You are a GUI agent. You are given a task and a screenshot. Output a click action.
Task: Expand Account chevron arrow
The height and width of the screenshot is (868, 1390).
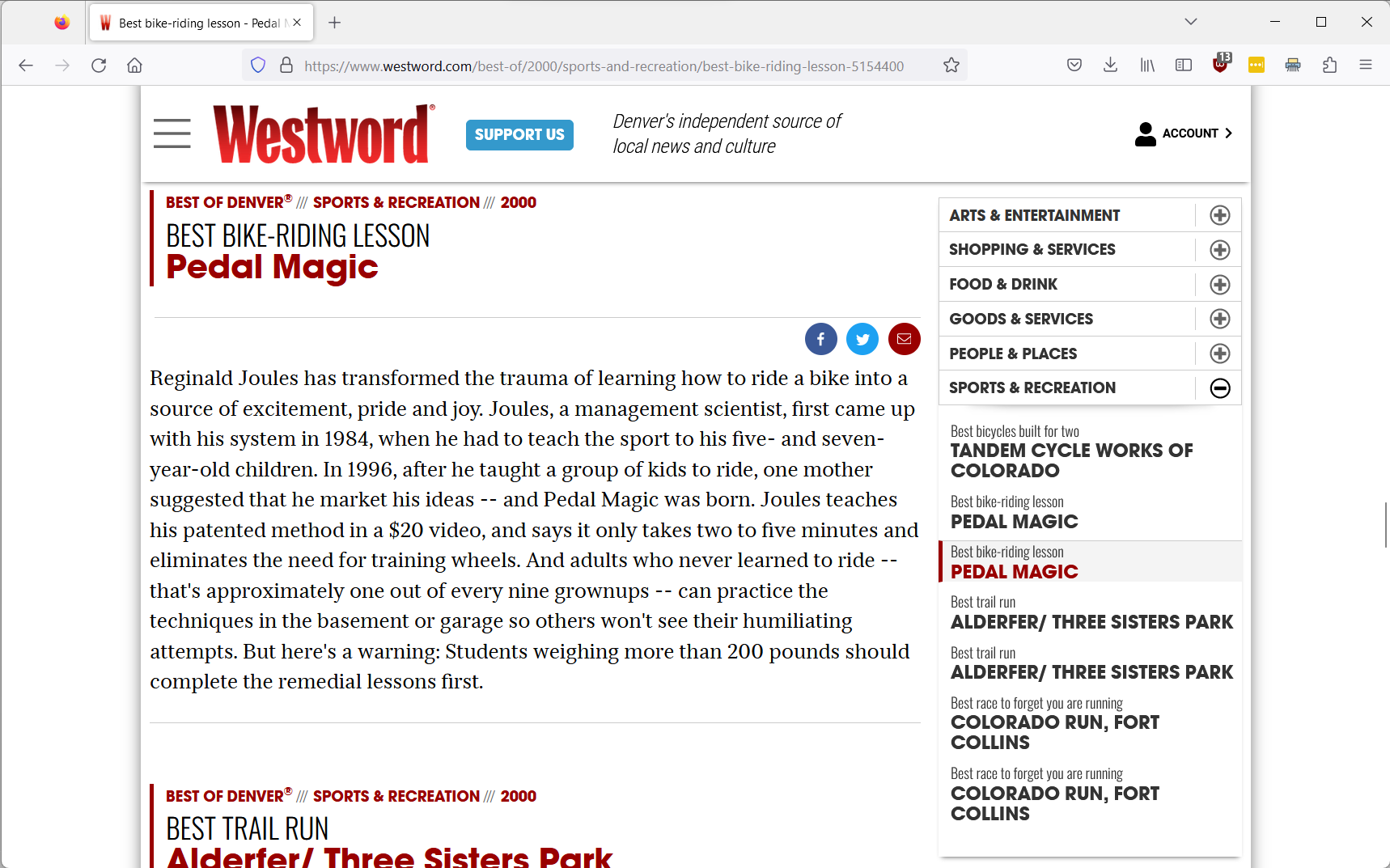coord(1228,133)
